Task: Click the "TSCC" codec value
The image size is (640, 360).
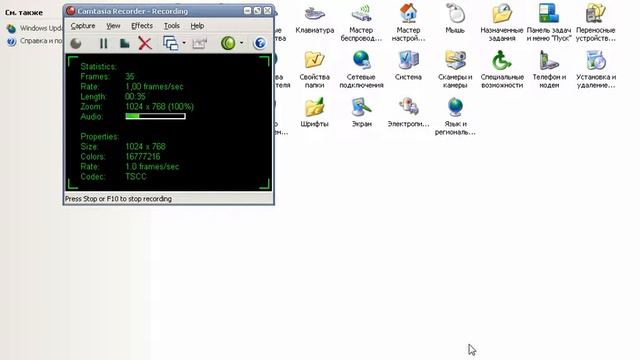Action: coord(136,177)
